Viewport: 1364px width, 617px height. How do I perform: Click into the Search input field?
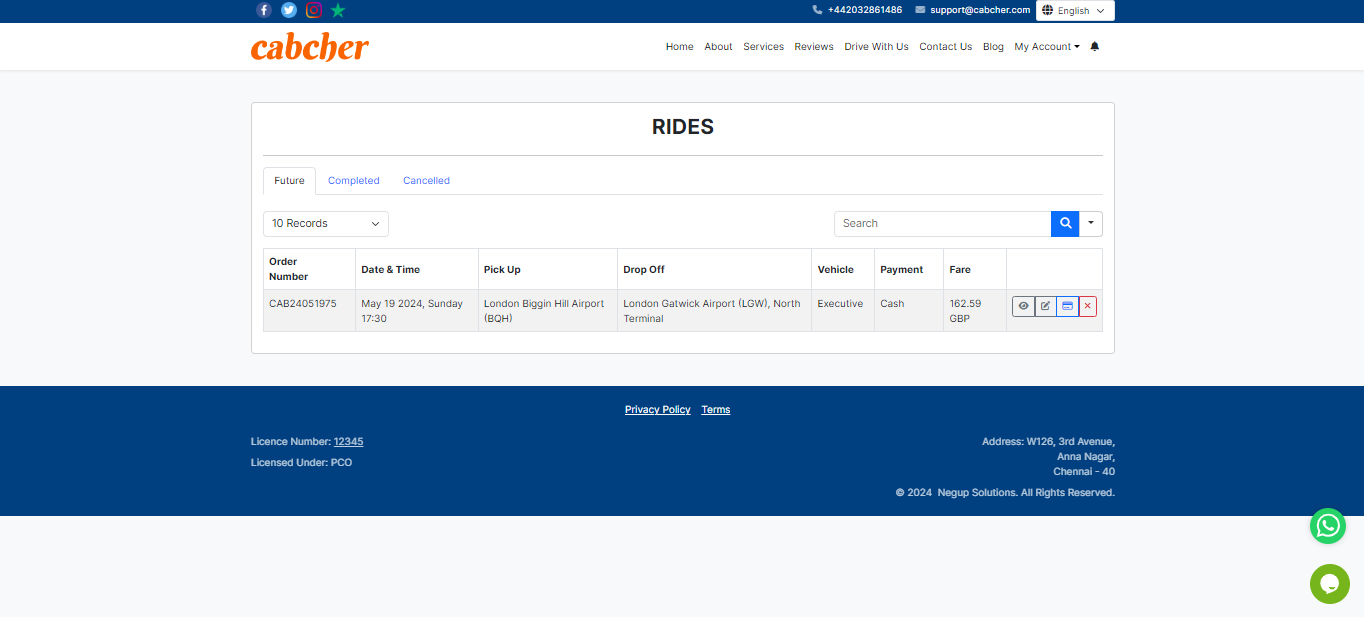[x=942, y=224]
